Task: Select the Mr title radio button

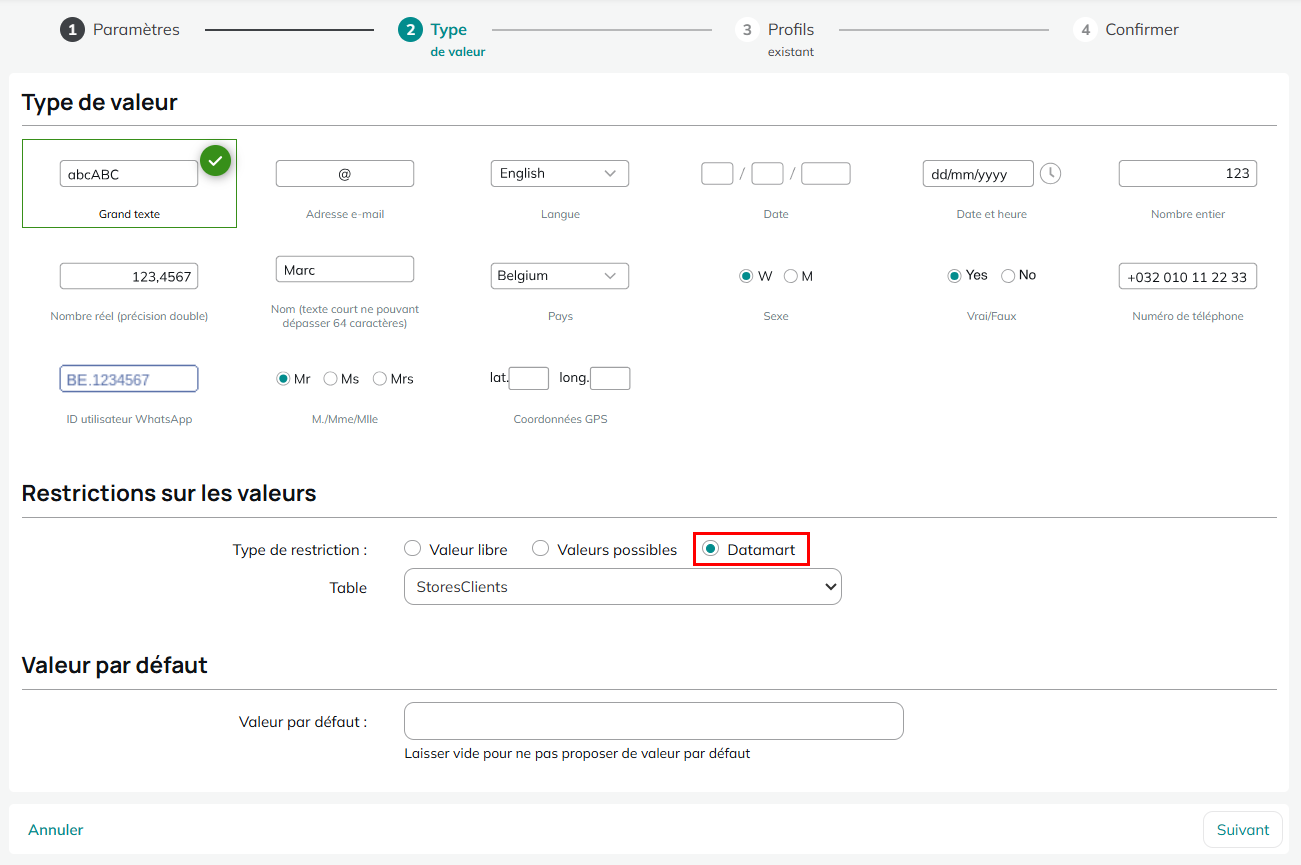Action: click(283, 379)
